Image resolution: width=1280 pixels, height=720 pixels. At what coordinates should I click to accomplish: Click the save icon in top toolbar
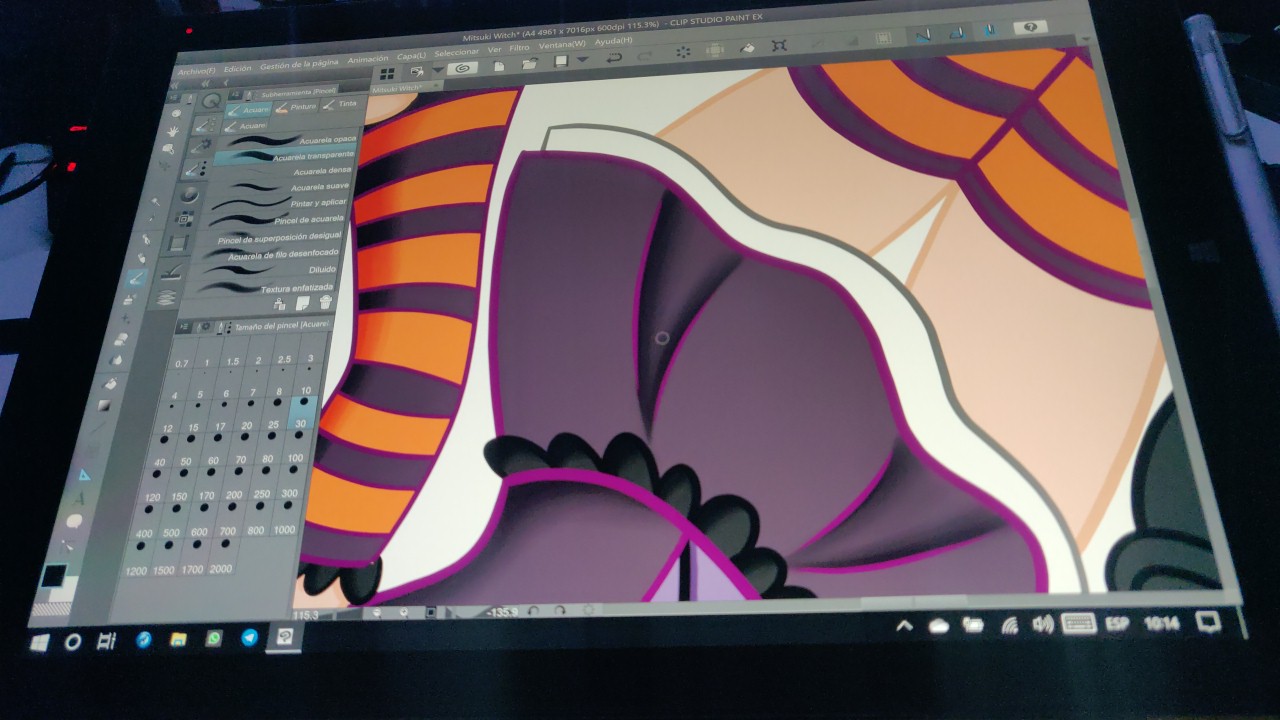[x=560, y=61]
